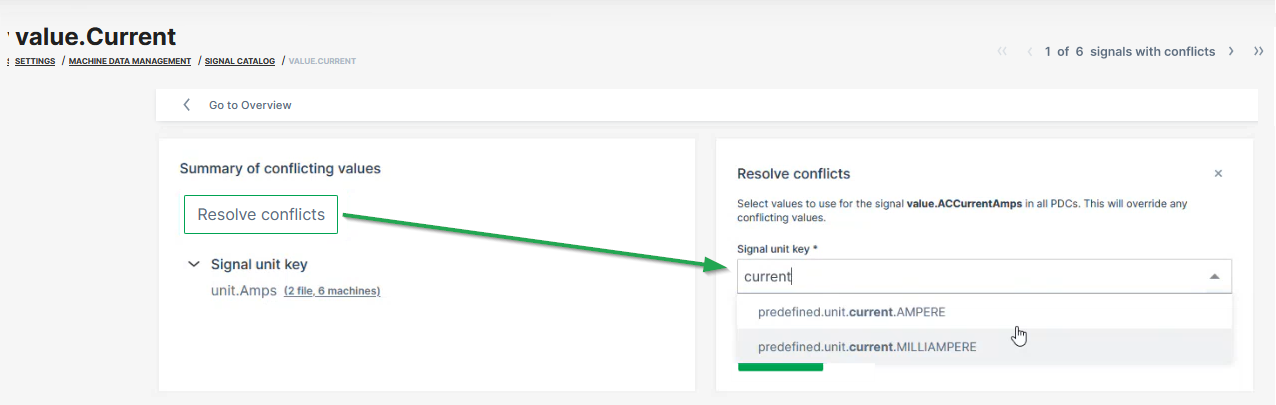Select predefined.unit.current.AMPERE option
Screen dimensions: 1276x405
point(851,311)
